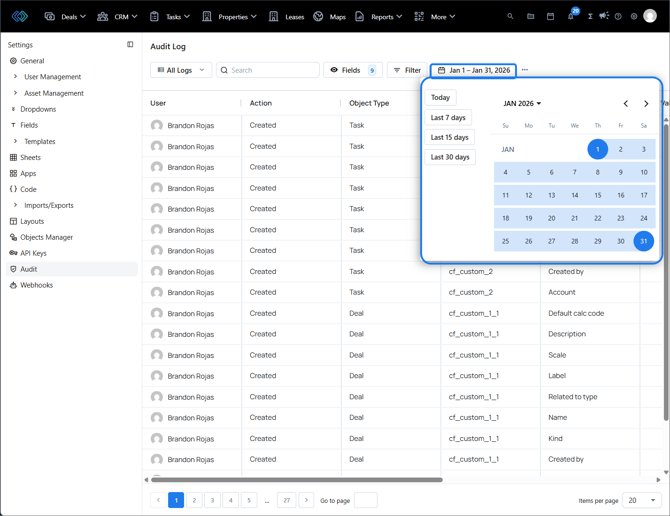This screenshot has width=670, height=516.
Task: Click the sigma summation icon
Action: 590,16
